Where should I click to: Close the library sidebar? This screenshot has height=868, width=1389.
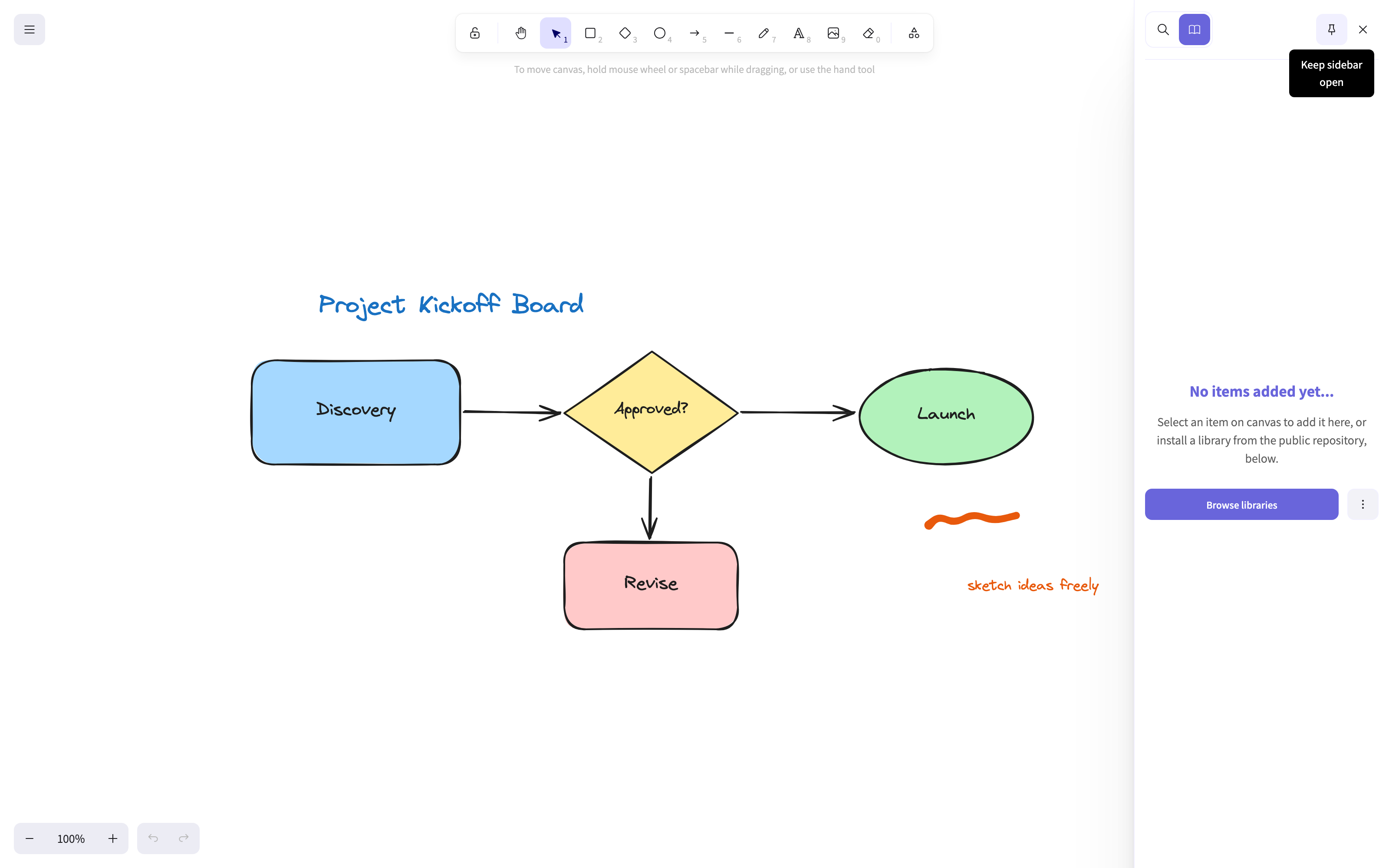pyautogui.click(x=1363, y=29)
